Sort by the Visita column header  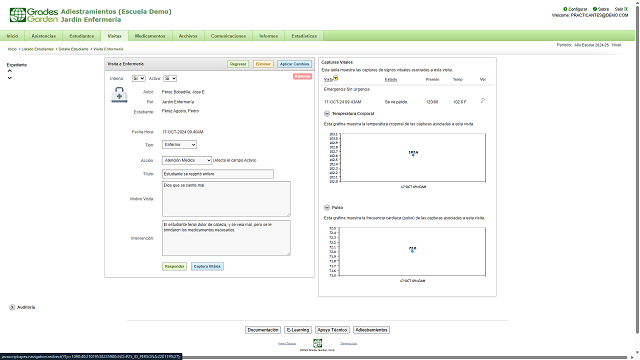click(x=329, y=80)
